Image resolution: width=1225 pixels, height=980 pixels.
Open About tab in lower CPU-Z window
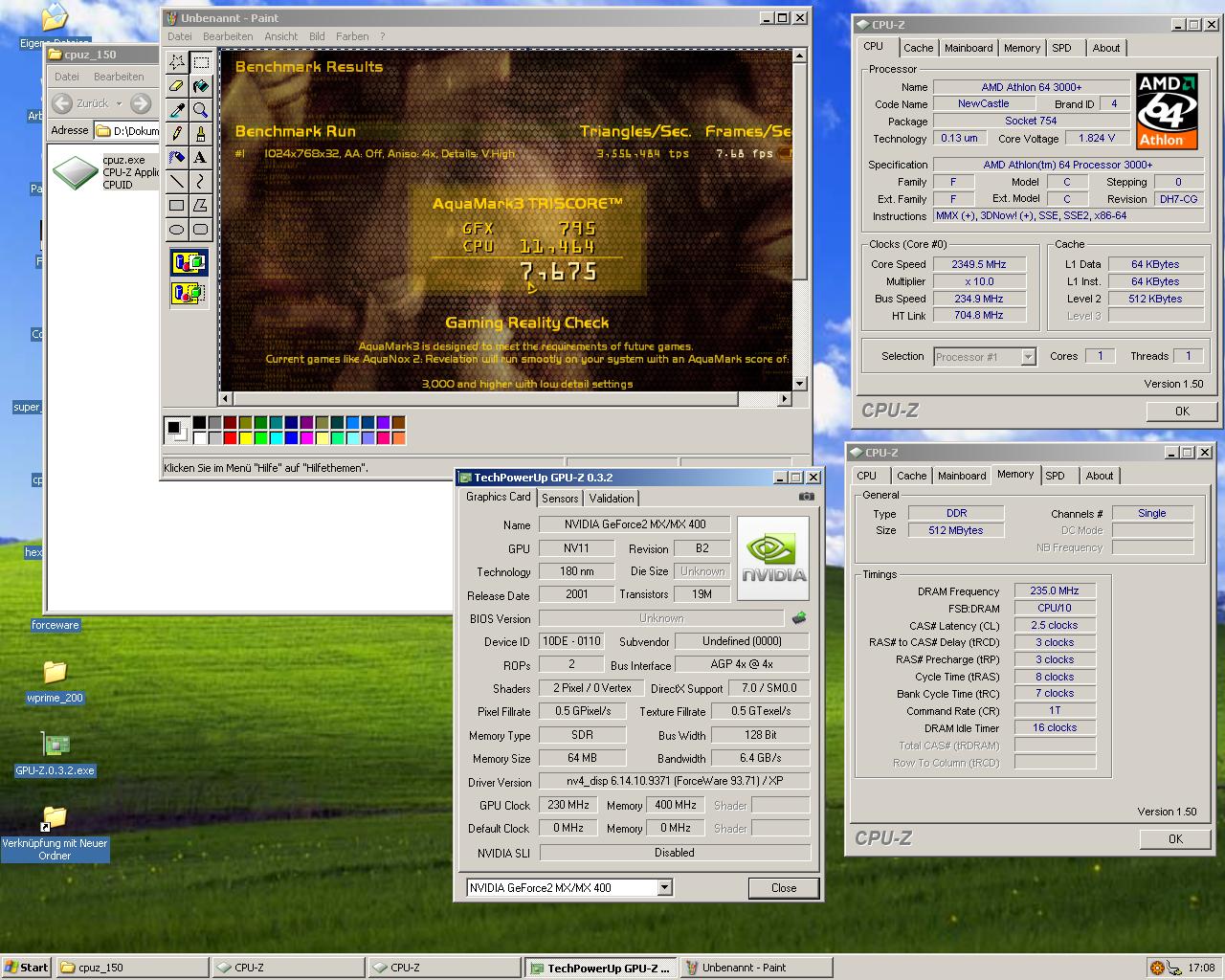(x=1100, y=476)
